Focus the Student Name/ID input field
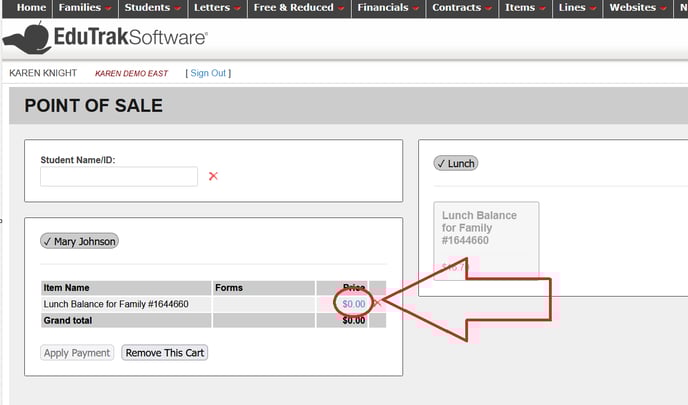The height and width of the screenshot is (405, 688). [x=119, y=176]
